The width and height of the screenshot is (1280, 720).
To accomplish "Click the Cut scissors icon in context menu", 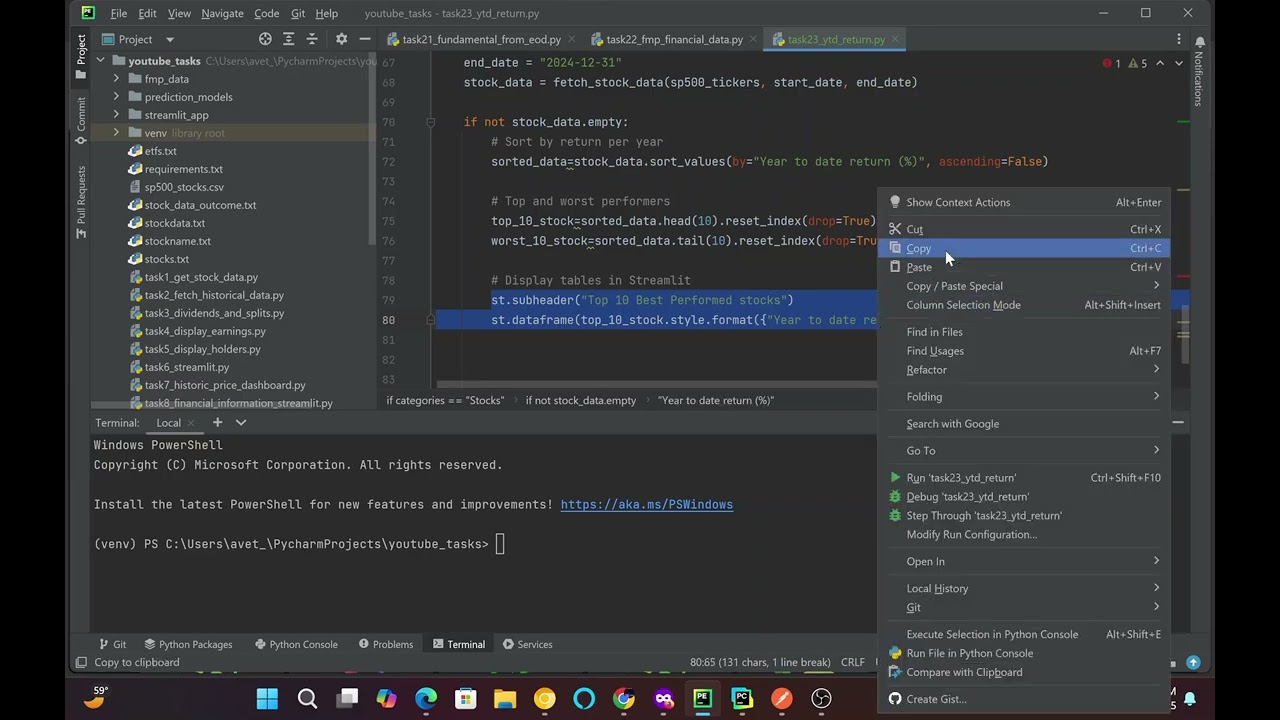I will (895, 229).
